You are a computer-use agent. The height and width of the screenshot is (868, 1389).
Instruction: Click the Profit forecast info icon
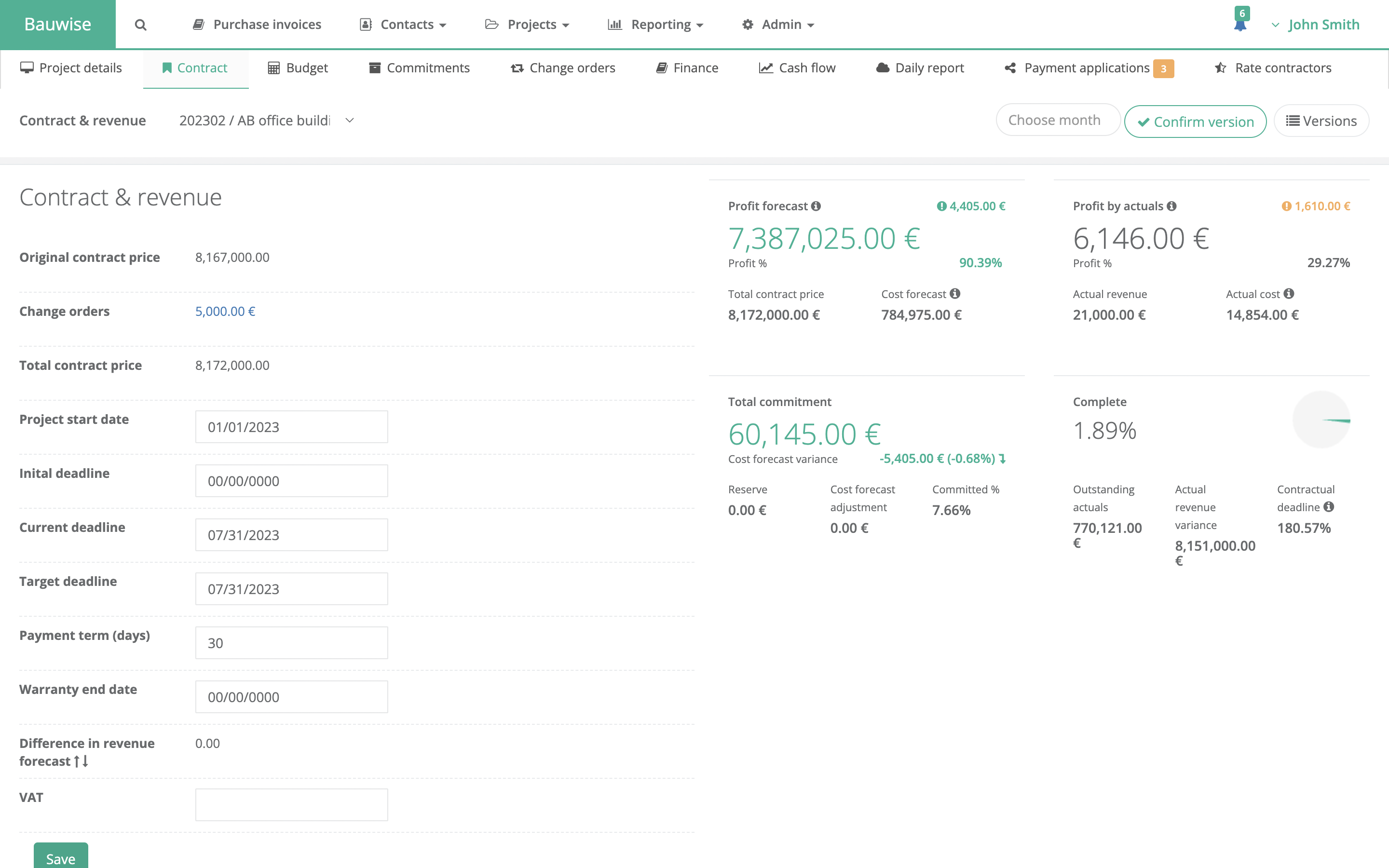[x=816, y=205]
